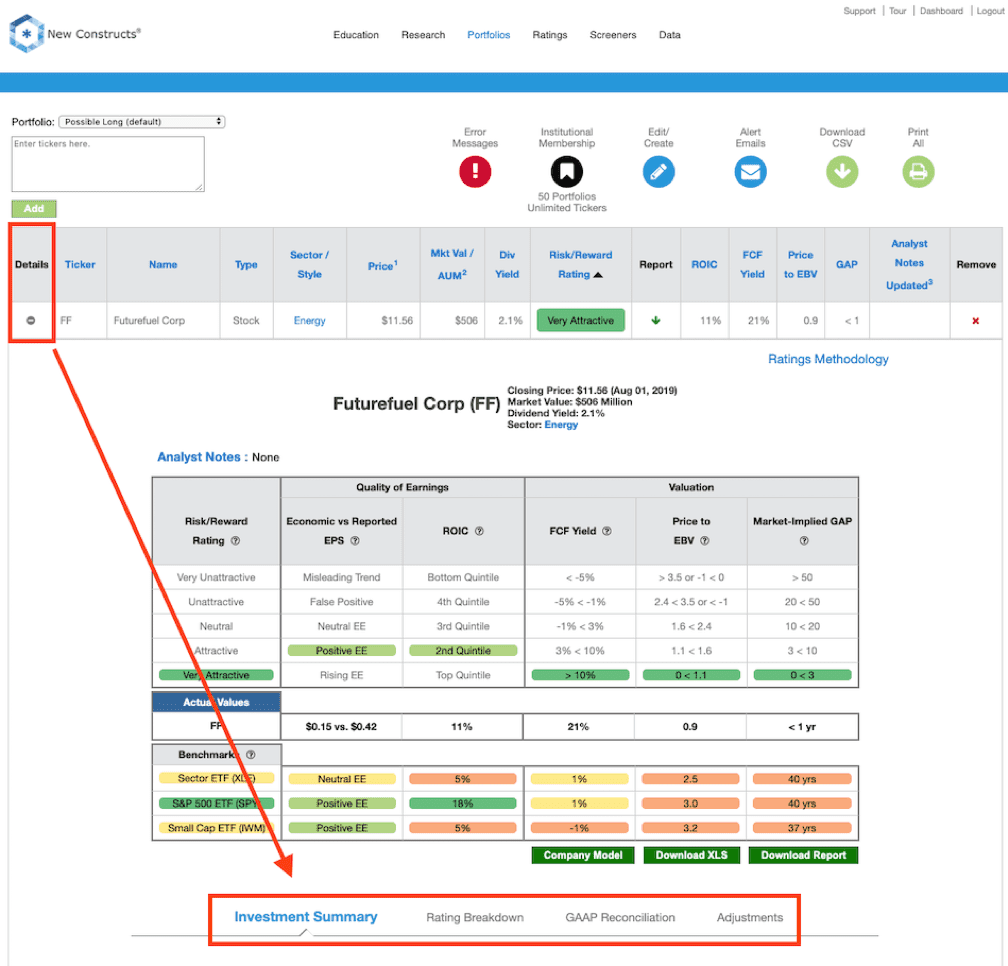Open the Ratings menu
1008x966 pixels.
tap(550, 35)
